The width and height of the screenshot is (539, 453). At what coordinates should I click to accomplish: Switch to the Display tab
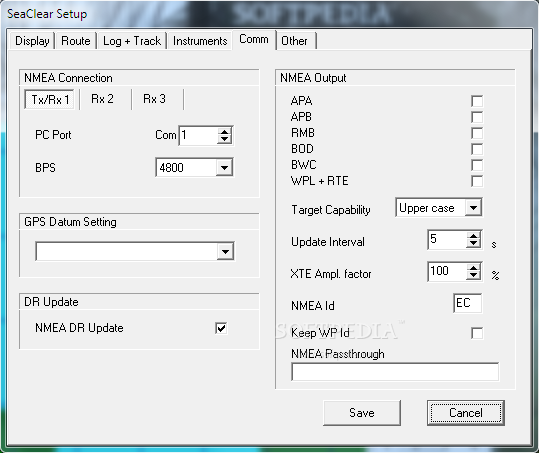click(x=32, y=41)
